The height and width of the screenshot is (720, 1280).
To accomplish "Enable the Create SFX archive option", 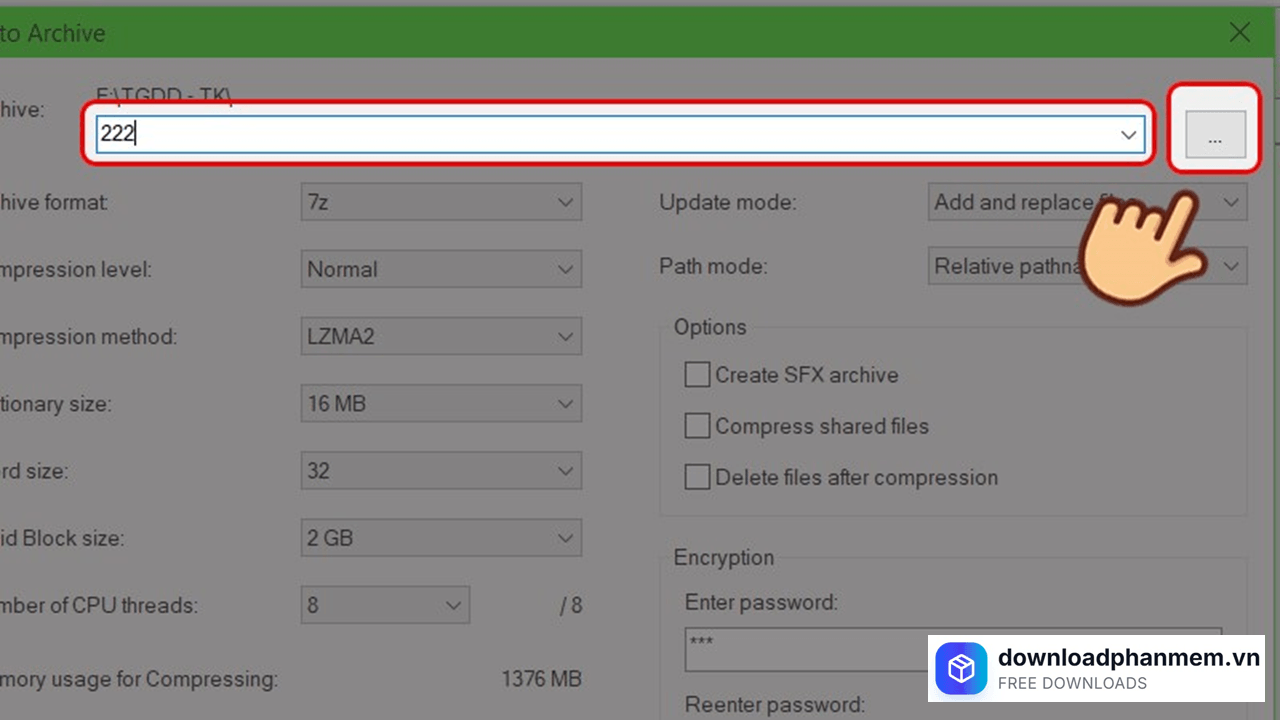I will [x=697, y=374].
